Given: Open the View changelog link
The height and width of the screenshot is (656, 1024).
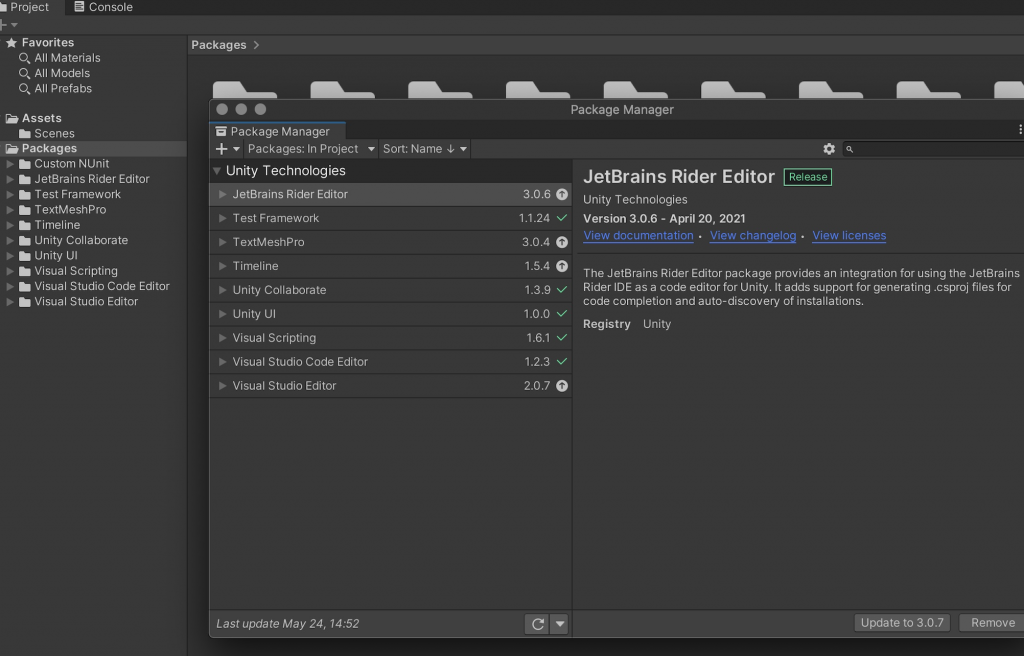Looking at the screenshot, I should point(752,236).
